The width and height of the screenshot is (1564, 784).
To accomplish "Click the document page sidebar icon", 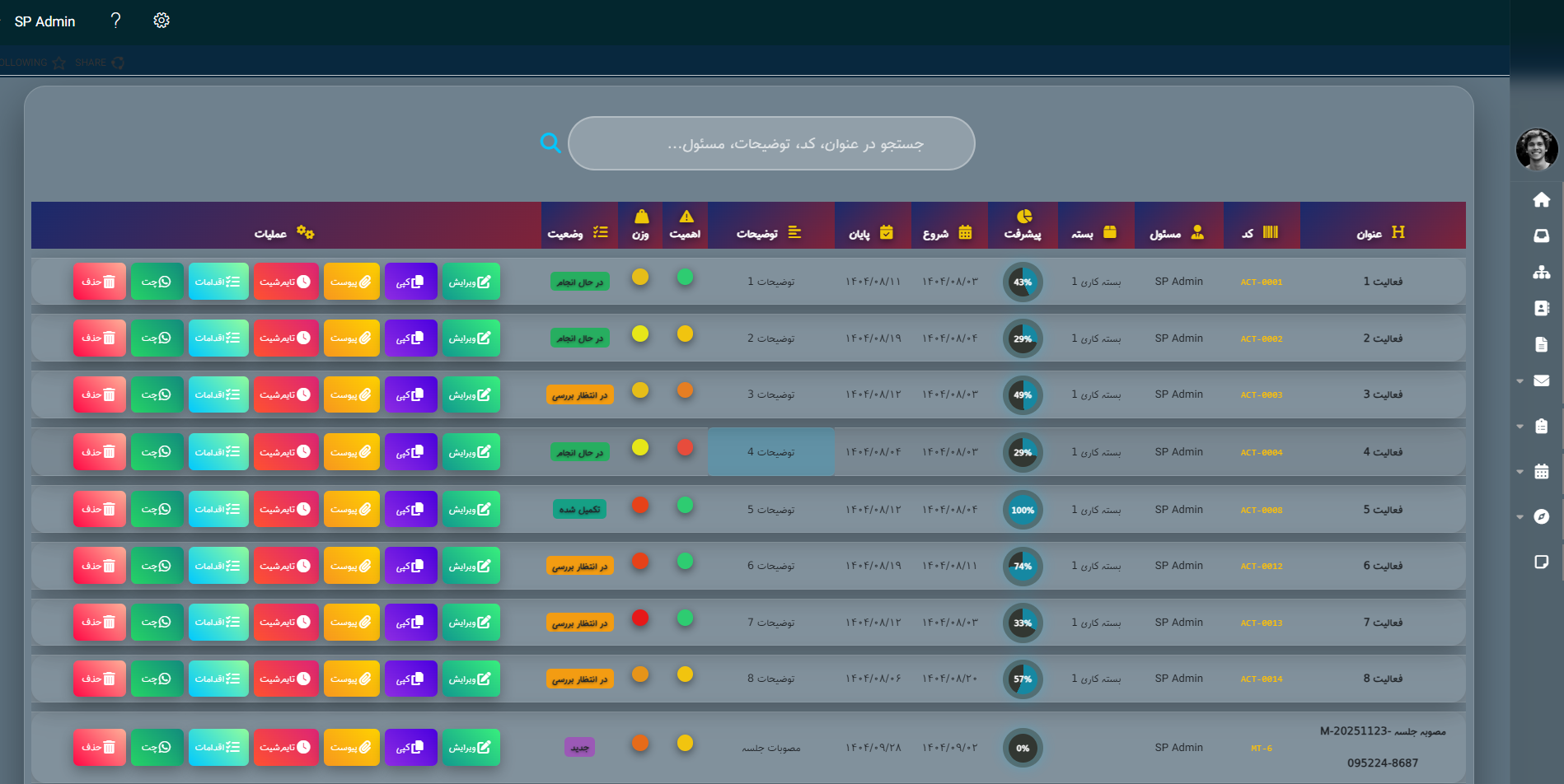I will [x=1541, y=344].
